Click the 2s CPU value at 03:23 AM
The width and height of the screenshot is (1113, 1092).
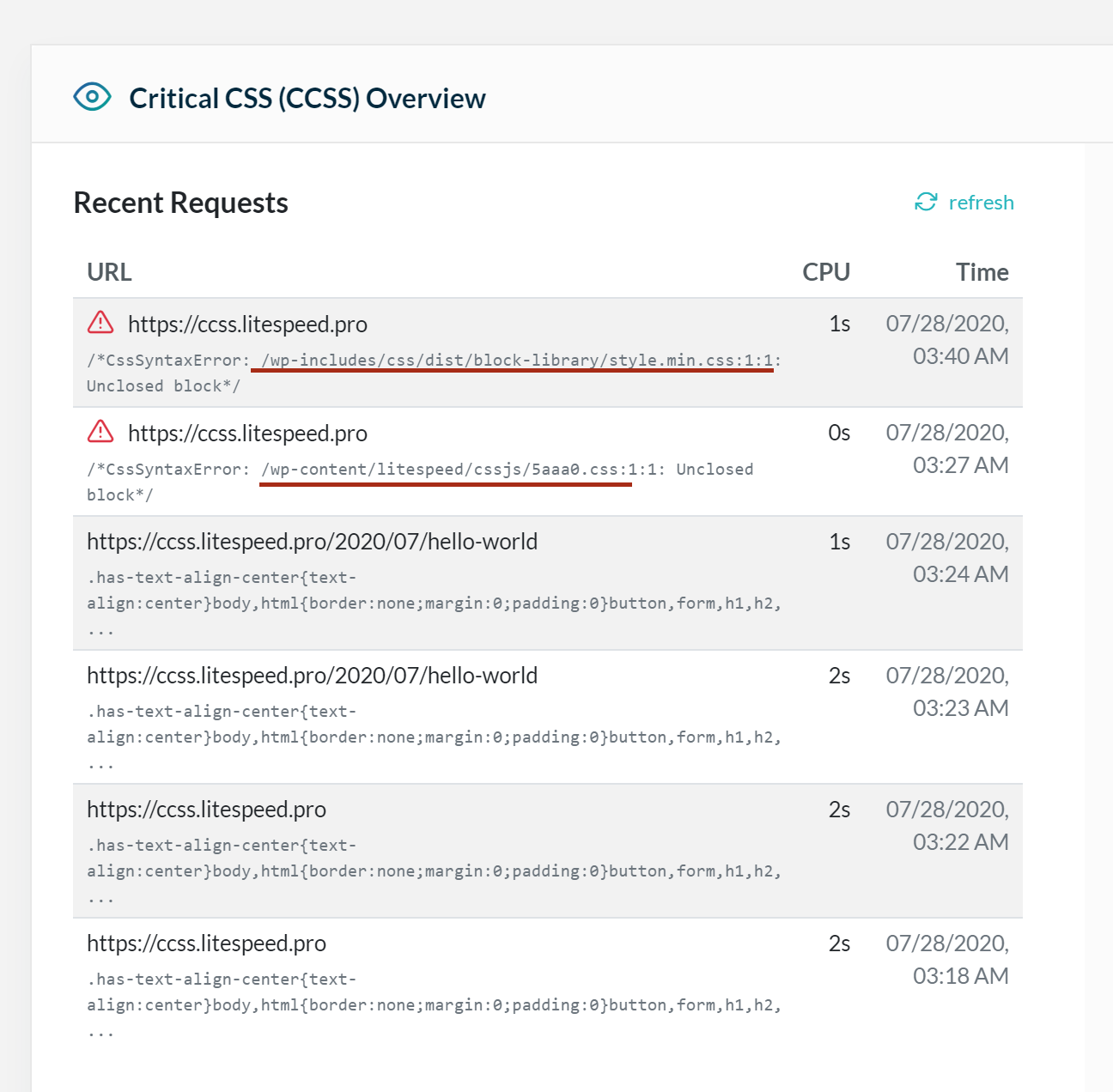tap(839, 676)
